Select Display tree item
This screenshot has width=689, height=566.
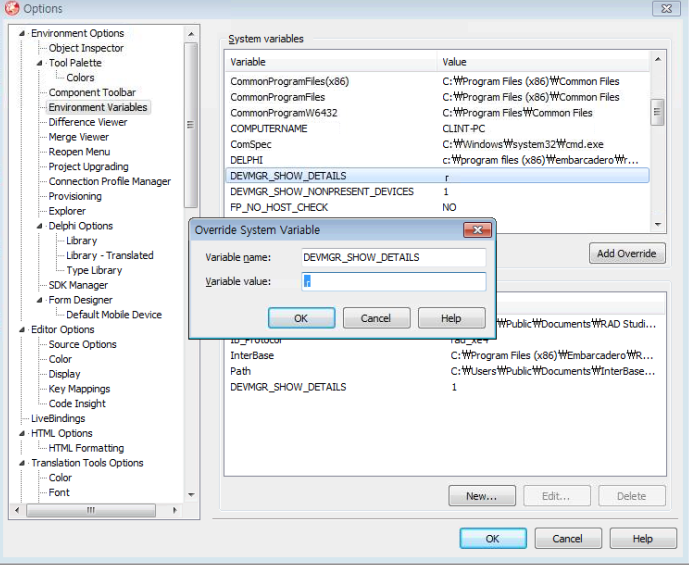64,374
